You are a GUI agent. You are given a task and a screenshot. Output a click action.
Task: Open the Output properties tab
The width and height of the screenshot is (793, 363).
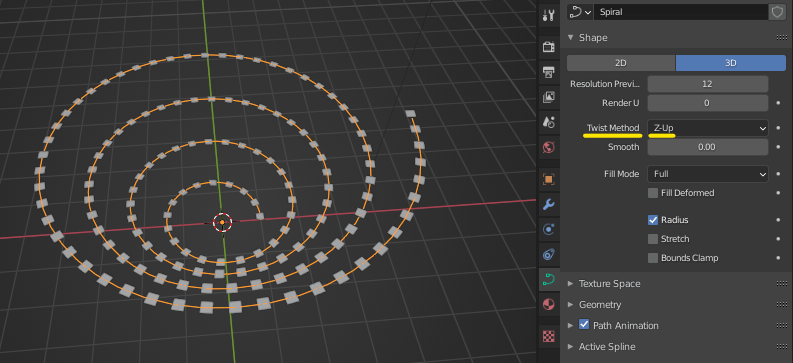(x=548, y=72)
